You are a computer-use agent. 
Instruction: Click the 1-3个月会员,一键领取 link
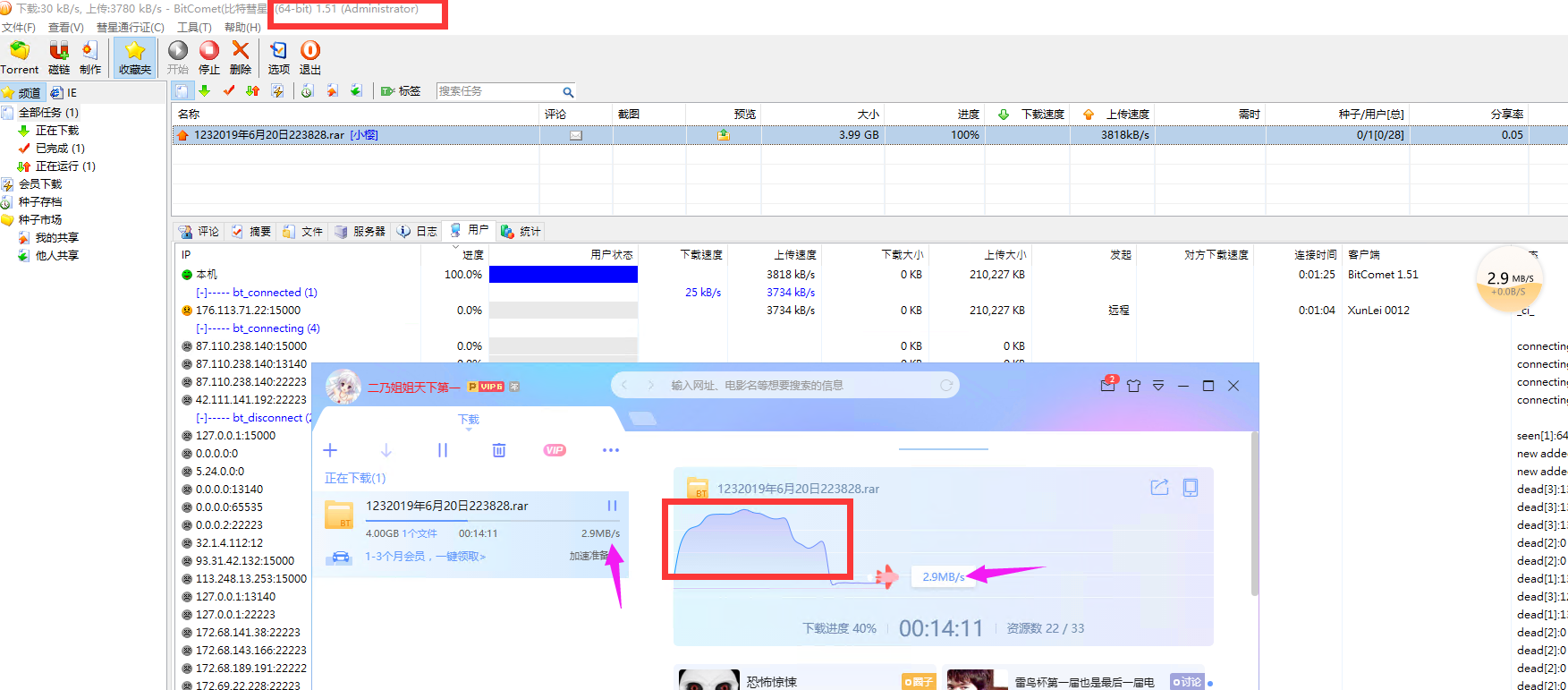pyautogui.click(x=425, y=557)
